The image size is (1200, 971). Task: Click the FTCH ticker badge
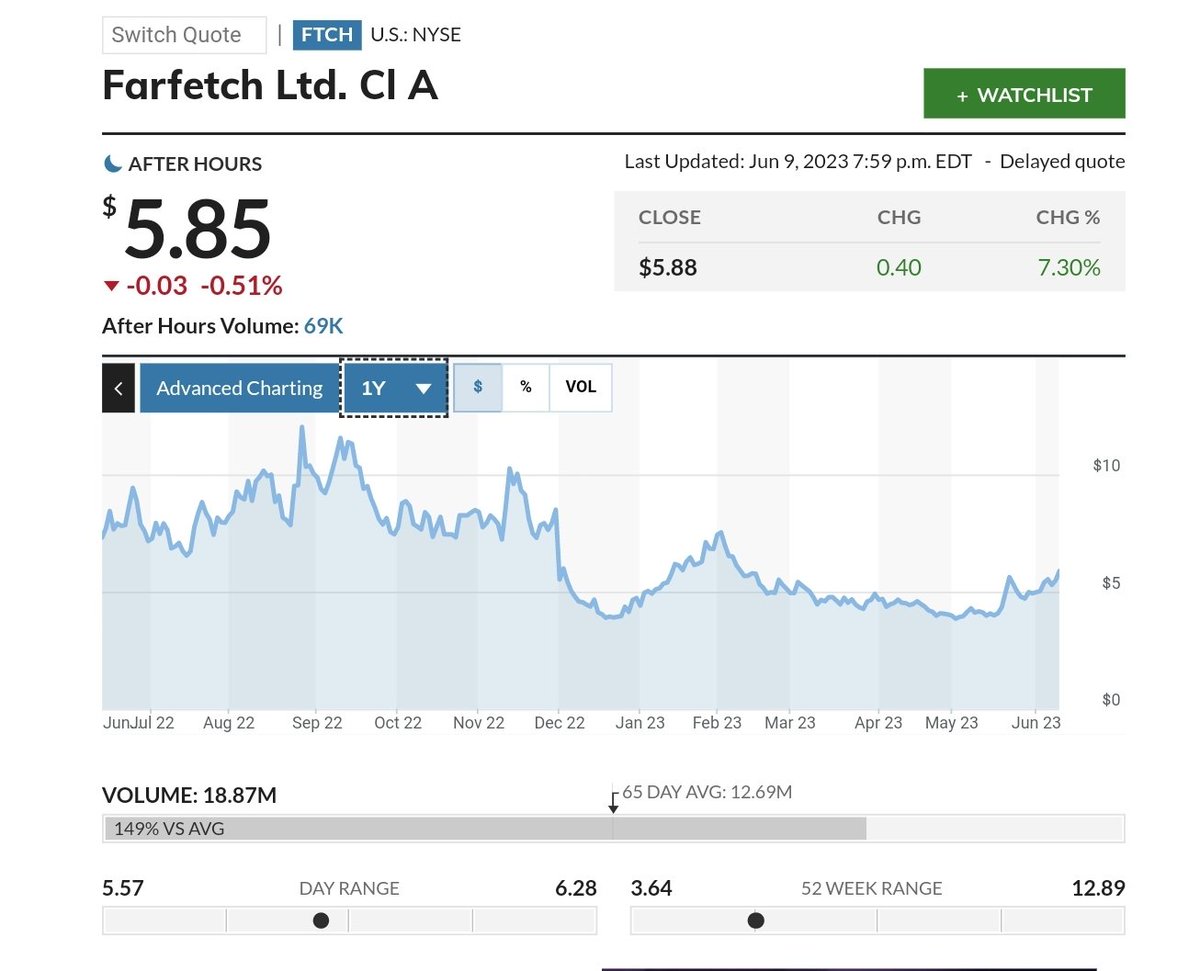(327, 35)
